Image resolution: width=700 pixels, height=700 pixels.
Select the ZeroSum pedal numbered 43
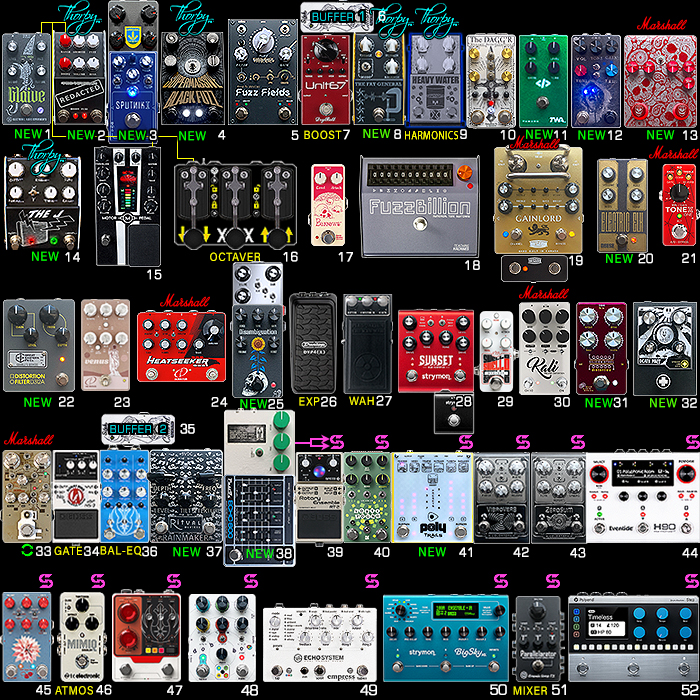coord(558,497)
